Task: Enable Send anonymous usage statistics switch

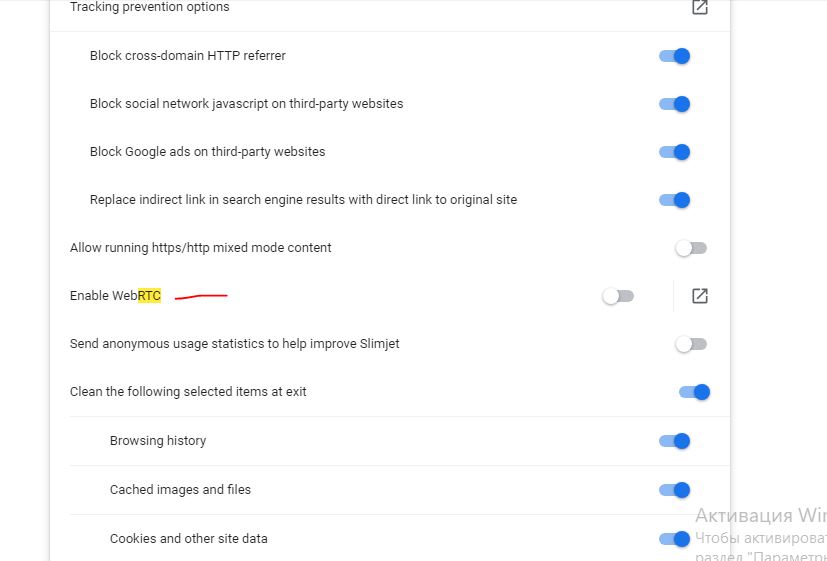Action: coord(690,344)
